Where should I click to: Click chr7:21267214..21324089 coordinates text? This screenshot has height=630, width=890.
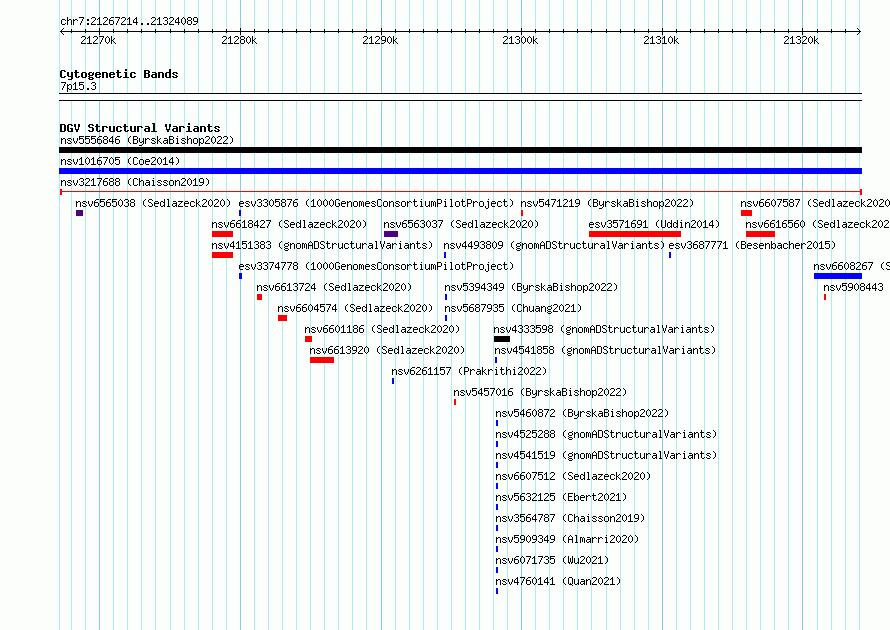pos(129,21)
